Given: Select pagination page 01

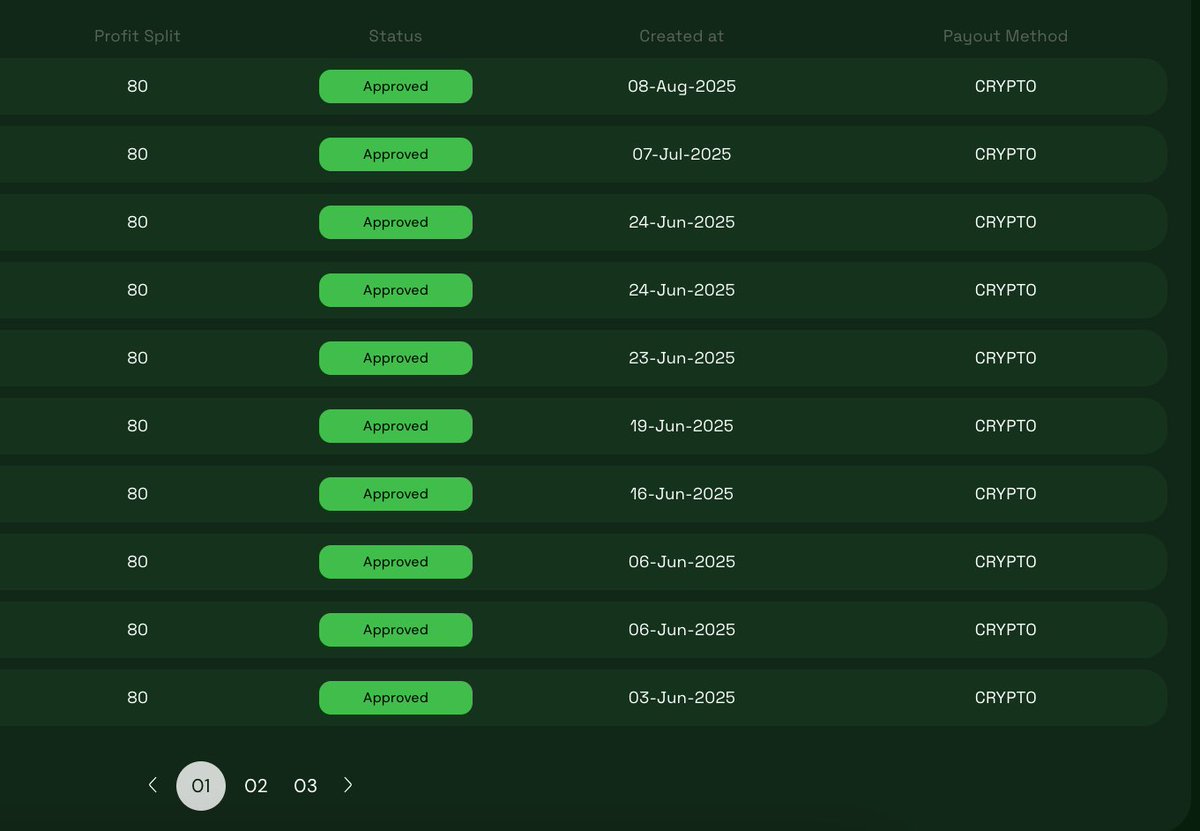Looking at the screenshot, I should (201, 786).
